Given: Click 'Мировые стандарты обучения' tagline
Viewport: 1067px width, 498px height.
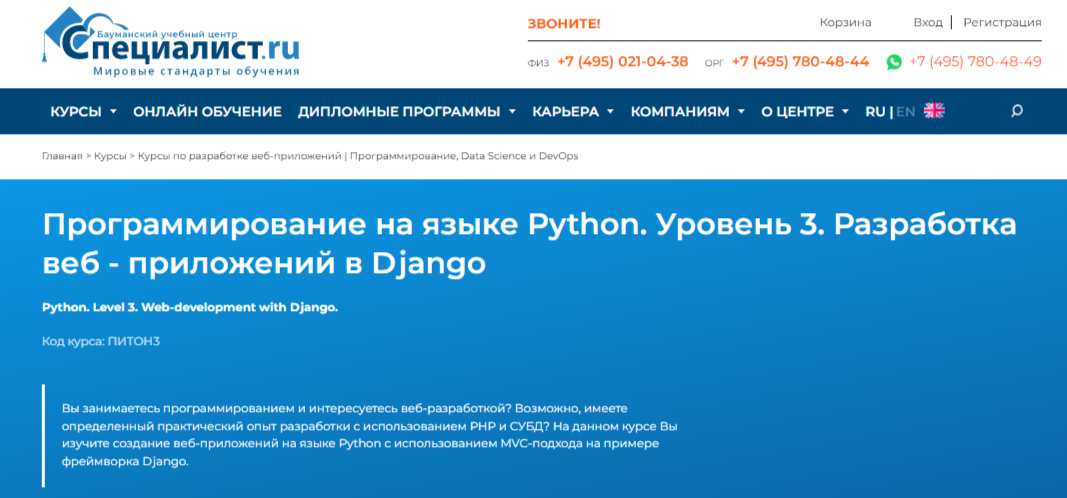Looking at the screenshot, I should click(x=196, y=71).
